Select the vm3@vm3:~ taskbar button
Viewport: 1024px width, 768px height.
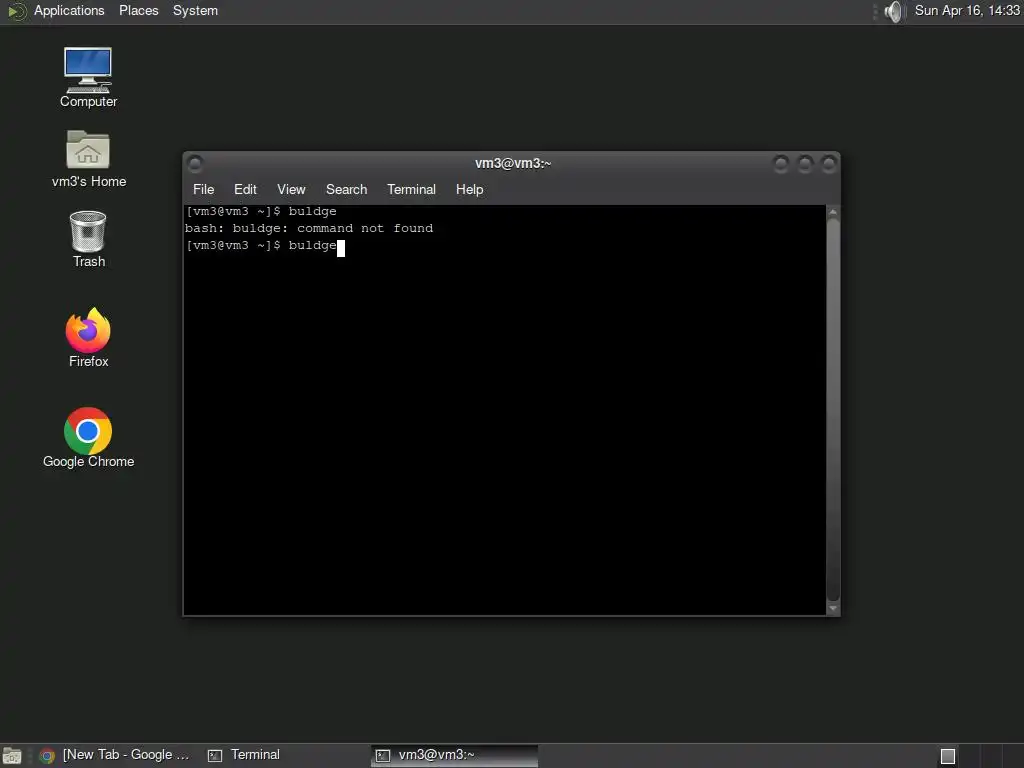454,756
